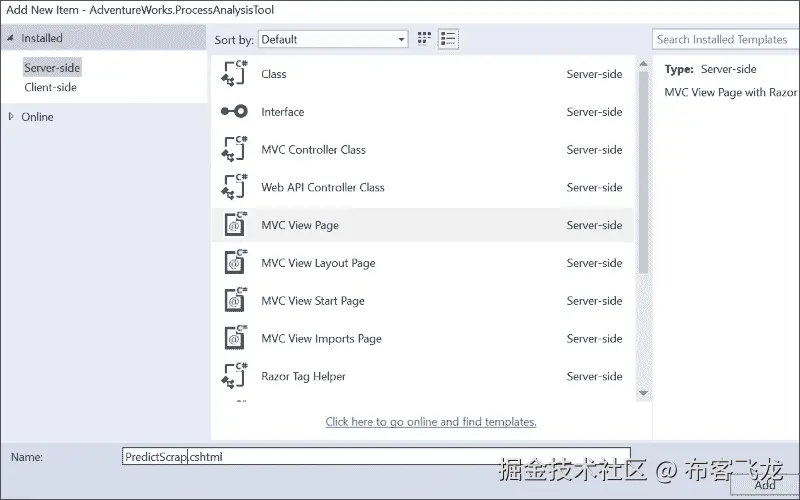Click the scrollbar up arrow in template list

coord(643,64)
